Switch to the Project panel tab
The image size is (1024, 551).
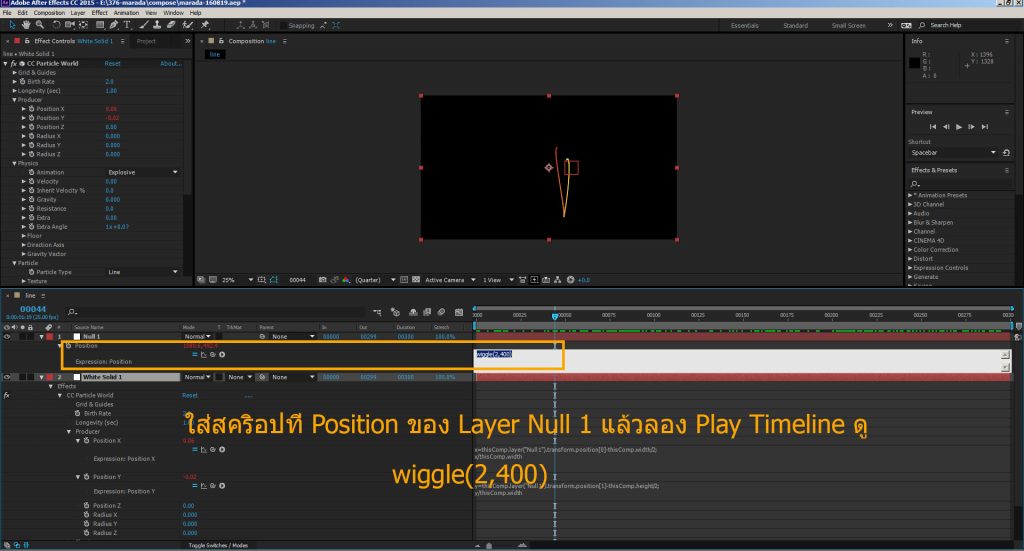146,41
